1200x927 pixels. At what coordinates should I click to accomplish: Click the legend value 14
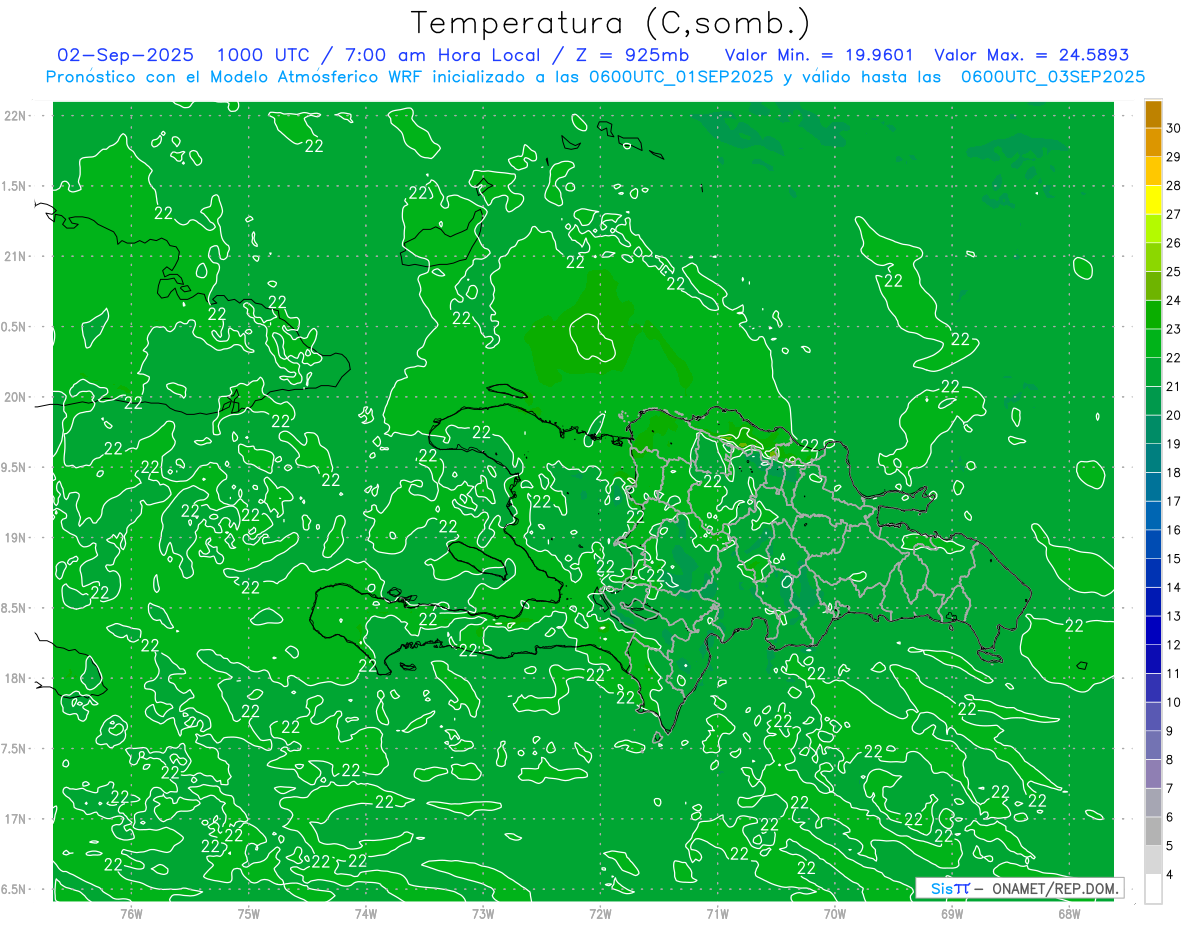[1174, 587]
